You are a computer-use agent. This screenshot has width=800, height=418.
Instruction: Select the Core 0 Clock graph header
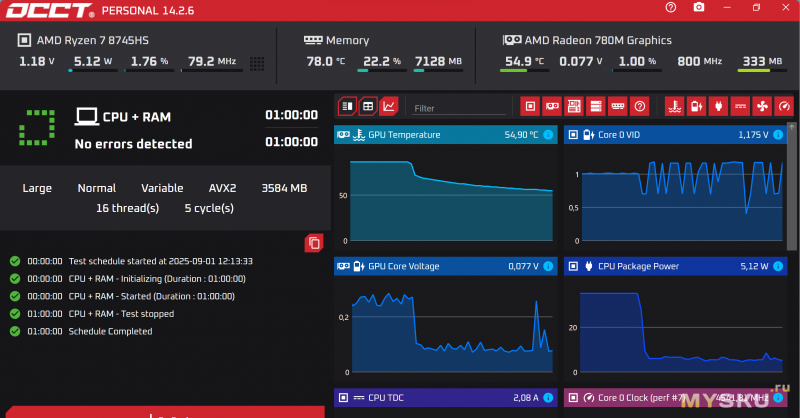(676, 398)
